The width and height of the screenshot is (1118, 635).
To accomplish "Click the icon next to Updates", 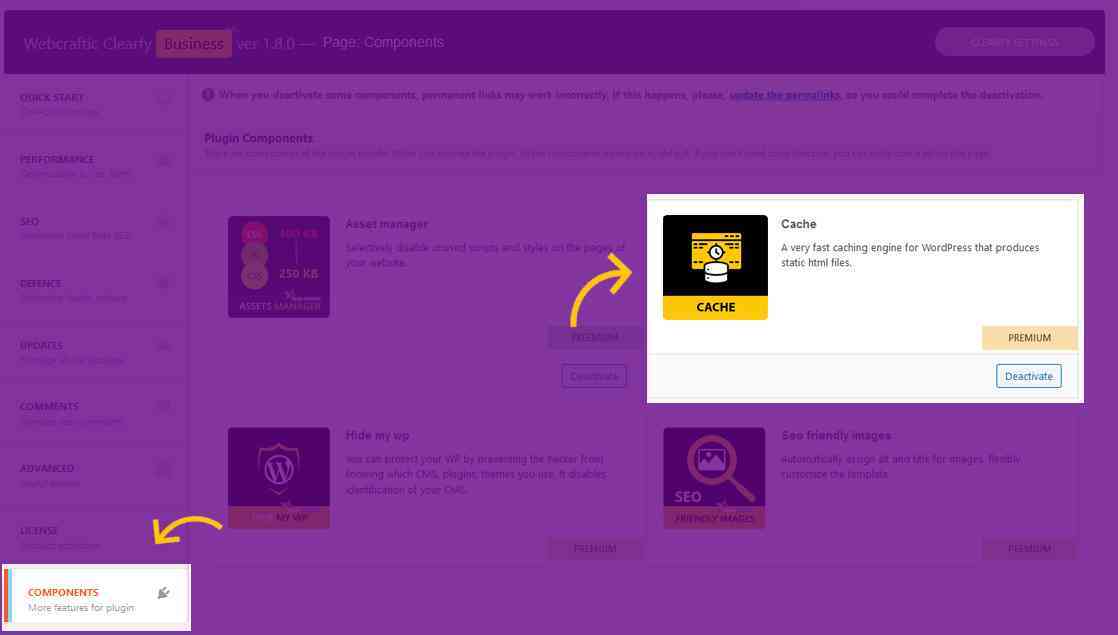I will pyautogui.click(x=163, y=346).
